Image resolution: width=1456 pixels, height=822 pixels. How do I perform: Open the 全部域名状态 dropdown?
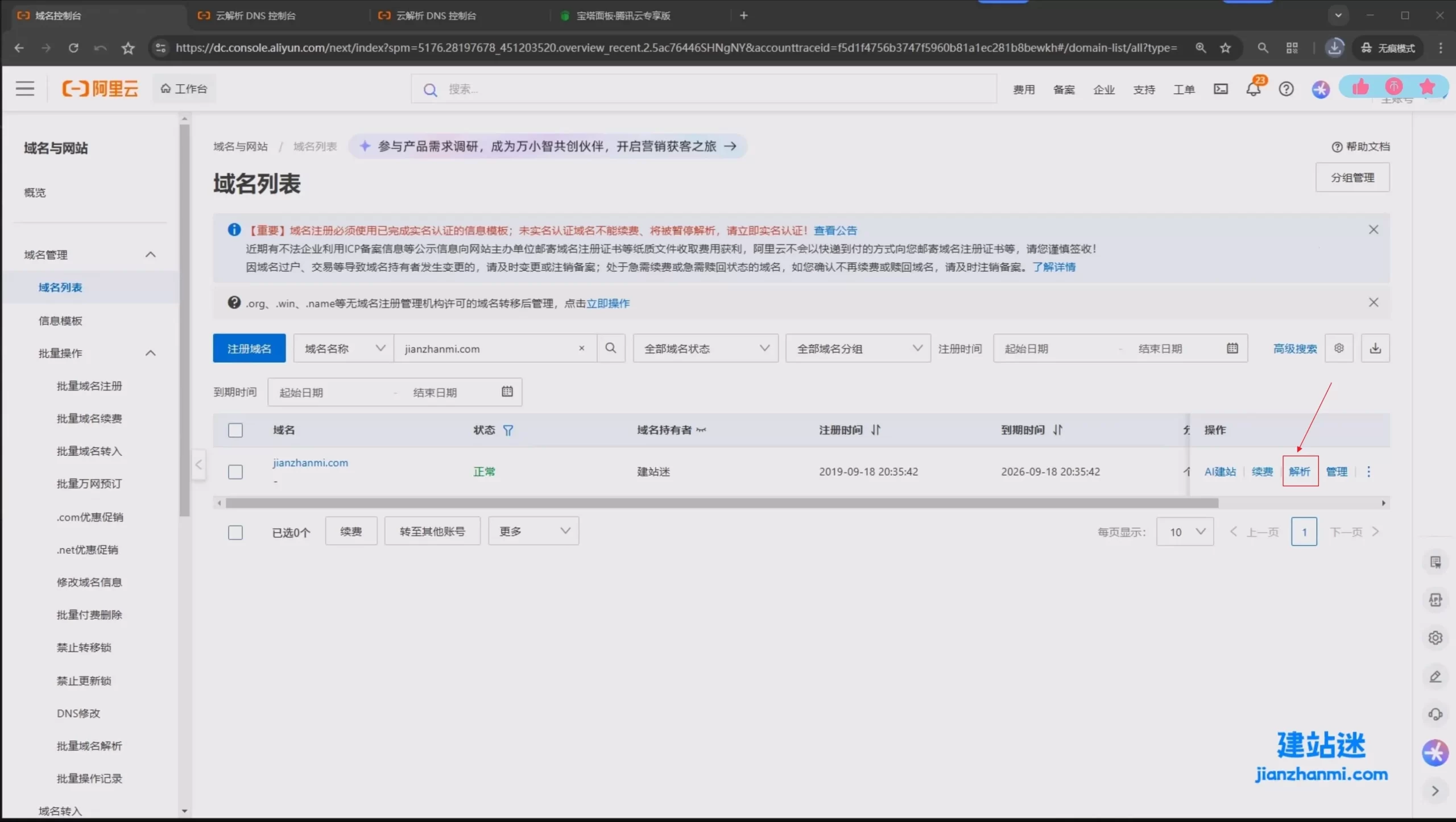[x=705, y=348]
